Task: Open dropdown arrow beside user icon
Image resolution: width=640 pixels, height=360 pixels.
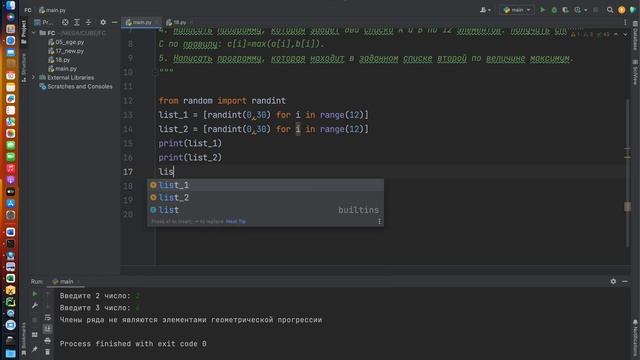Action: tap(489, 10)
